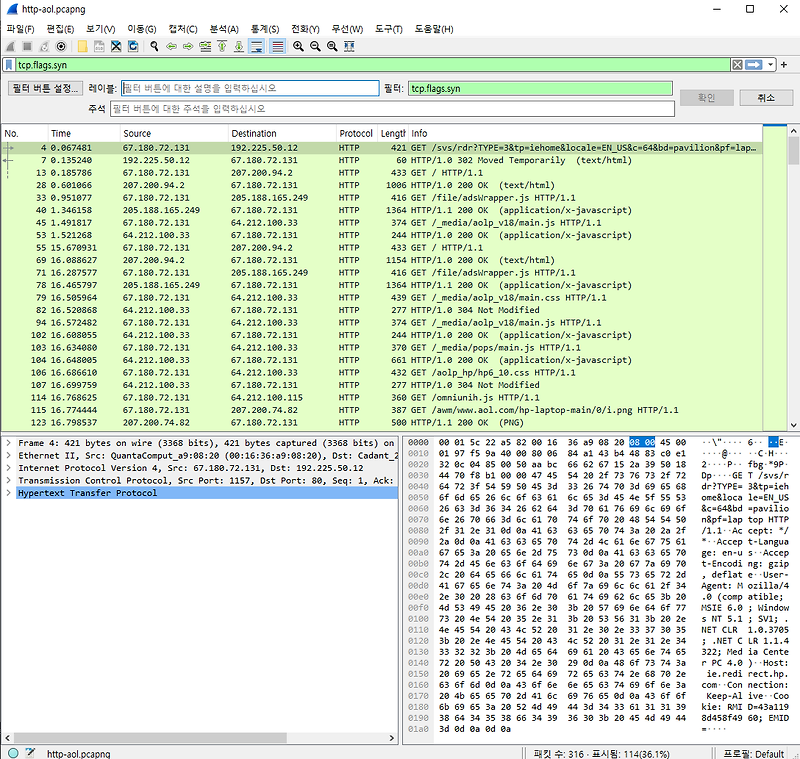Click the resize columns to contents icon
This screenshot has width=800, height=759.
point(349,45)
